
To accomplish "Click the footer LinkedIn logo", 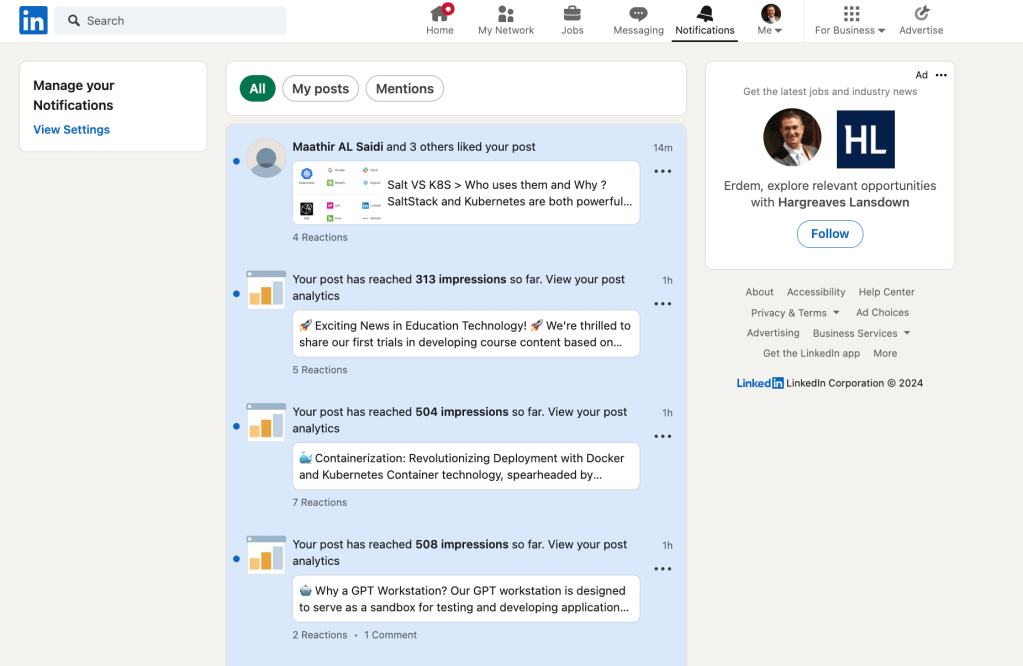I will click(759, 384).
